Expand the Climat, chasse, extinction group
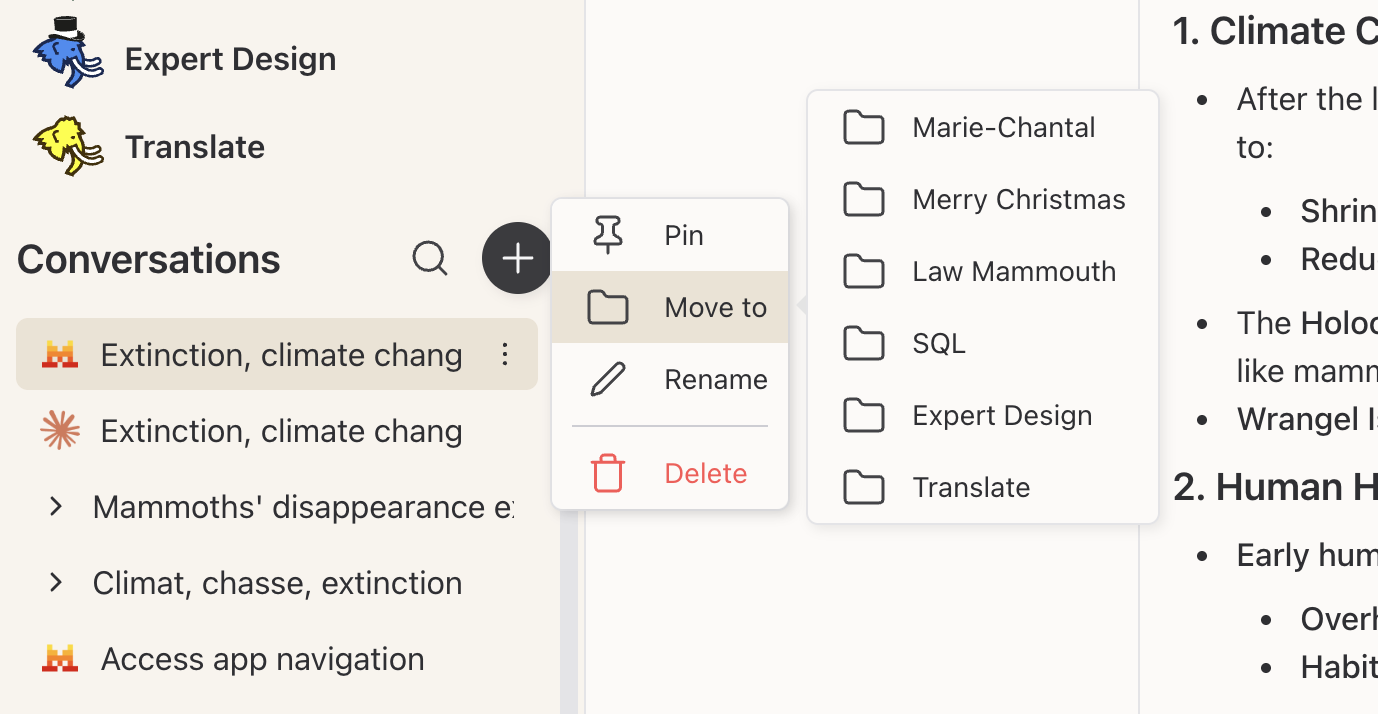Viewport: 1378px width, 714px height. (56, 583)
